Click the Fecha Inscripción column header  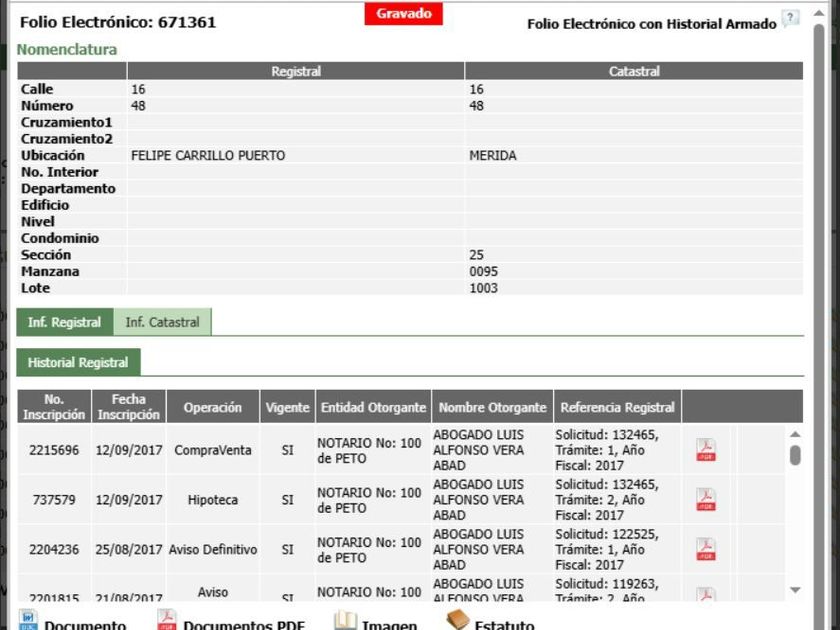(x=128, y=407)
